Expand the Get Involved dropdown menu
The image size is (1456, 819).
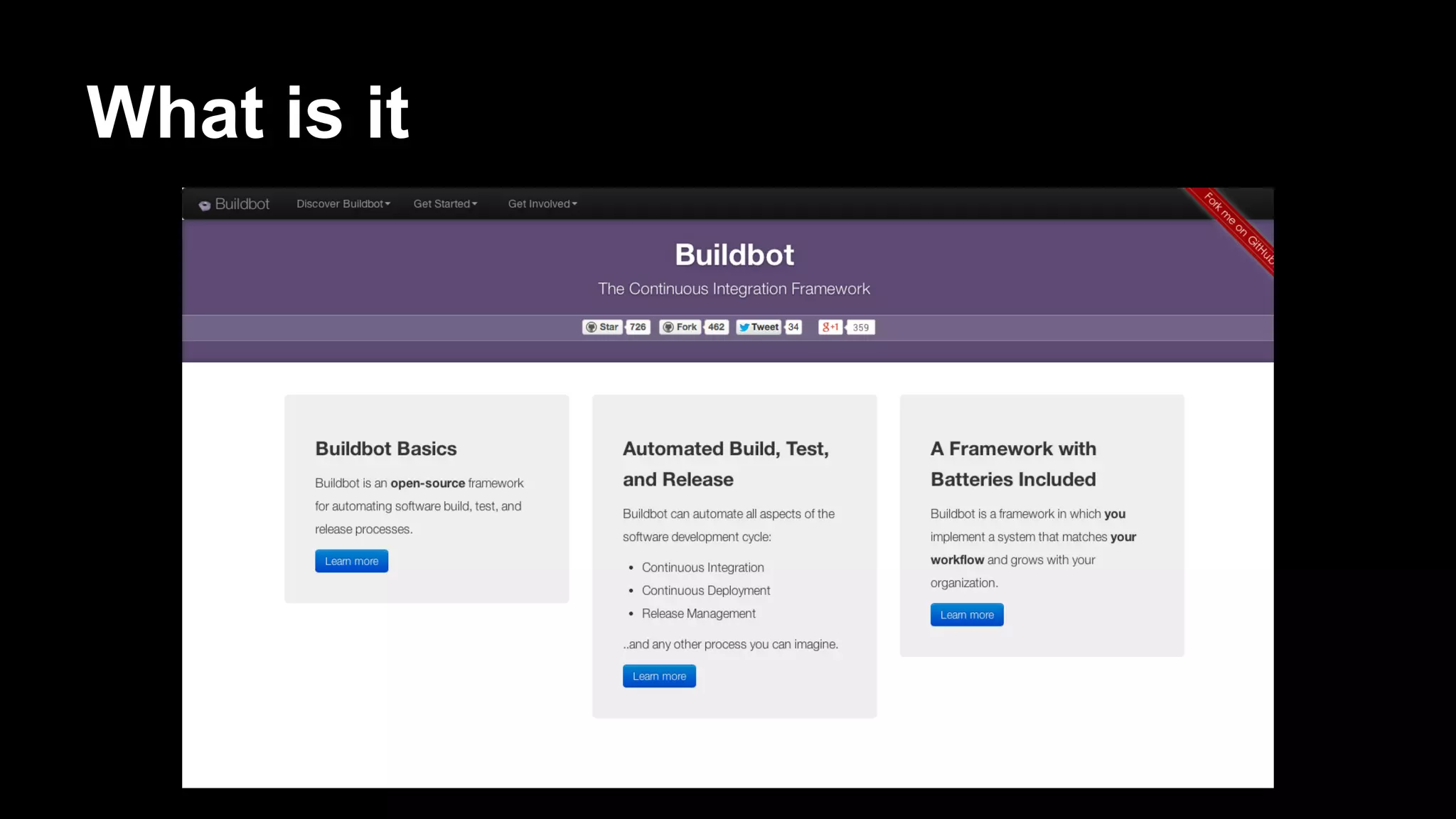pos(542,204)
